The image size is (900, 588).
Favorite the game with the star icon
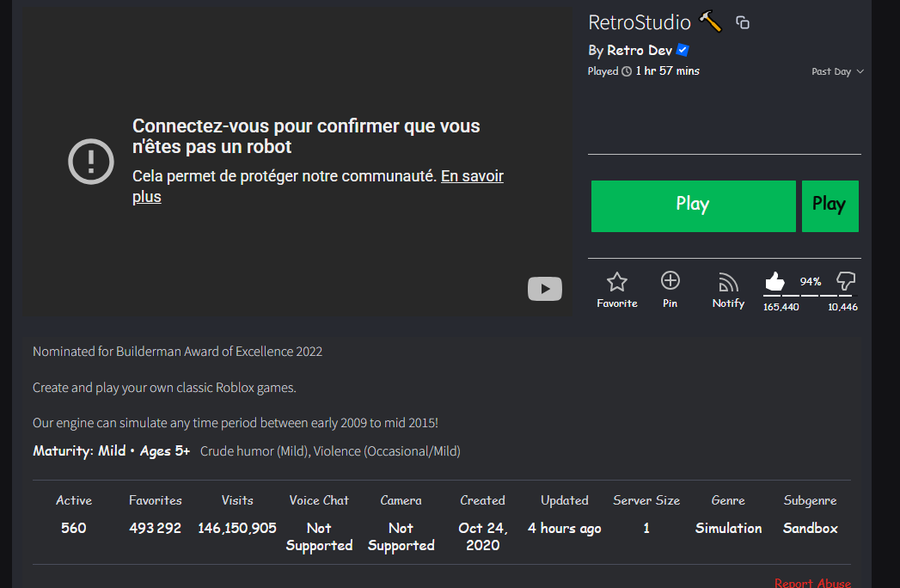click(x=617, y=282)
